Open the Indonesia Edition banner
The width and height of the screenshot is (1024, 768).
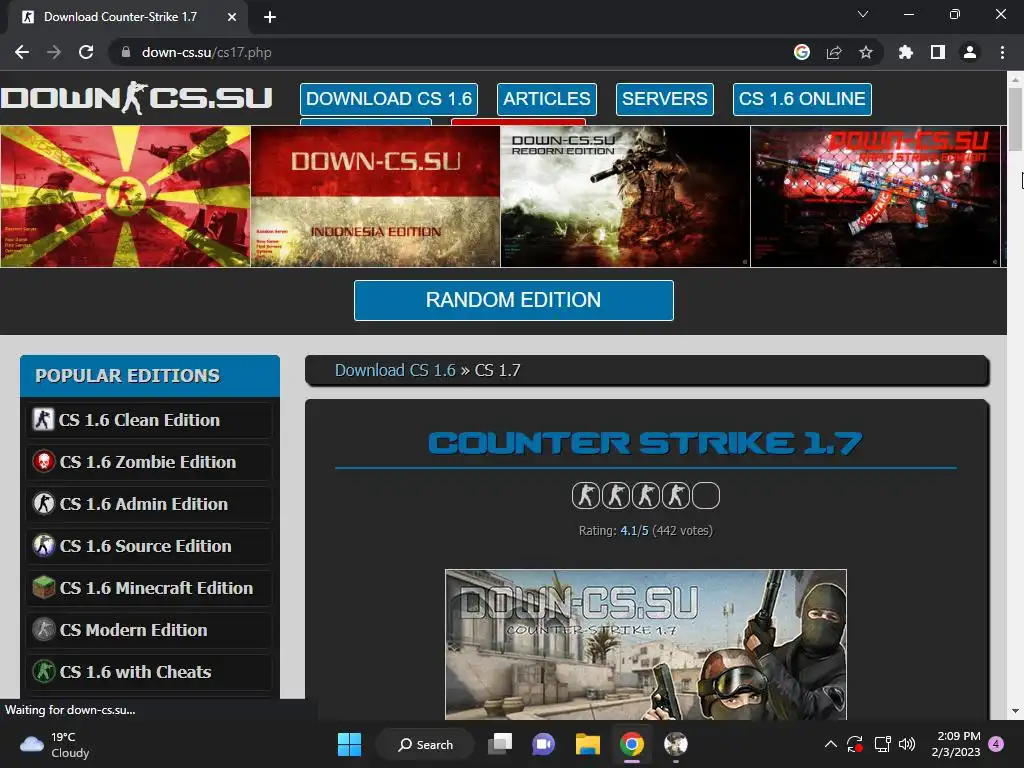[x=376, y=196]
